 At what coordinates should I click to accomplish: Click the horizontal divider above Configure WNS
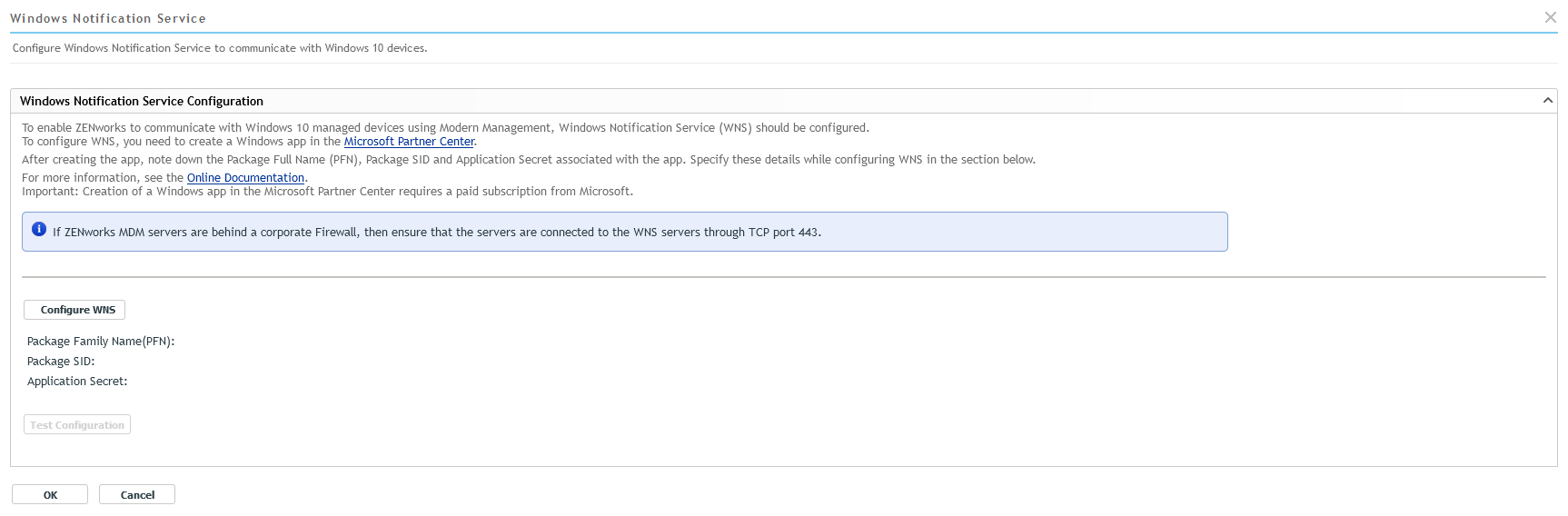pos(783,277)
